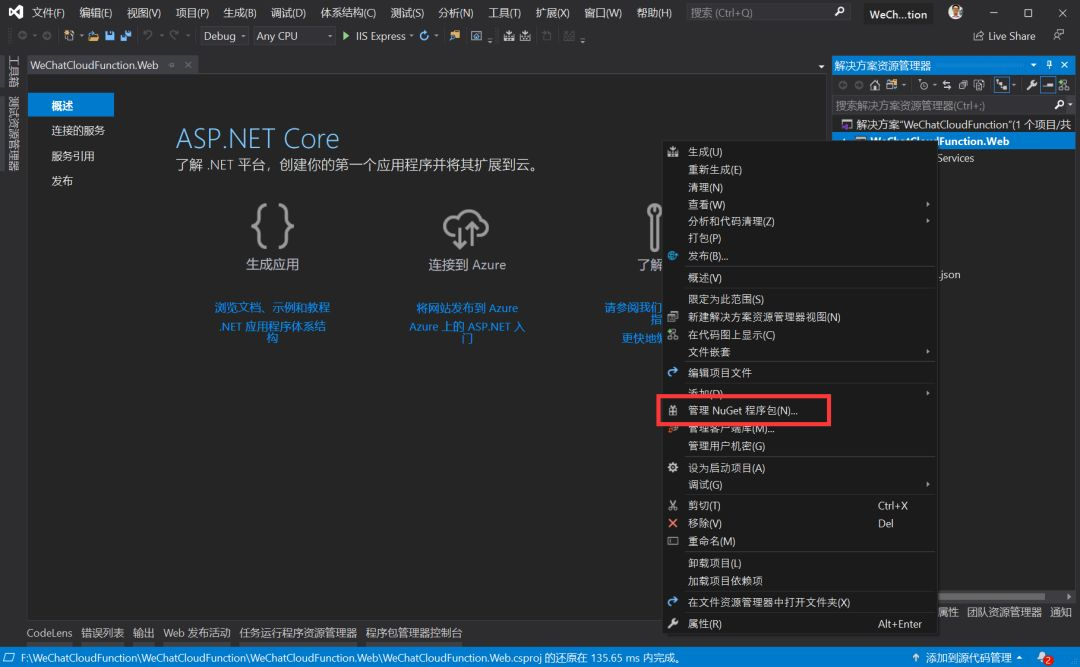This screenshot has width=1080, height=667.
Task: Open the Azure 上的 ASP.NET 入门 link
Action: click(x=467, y=332)
